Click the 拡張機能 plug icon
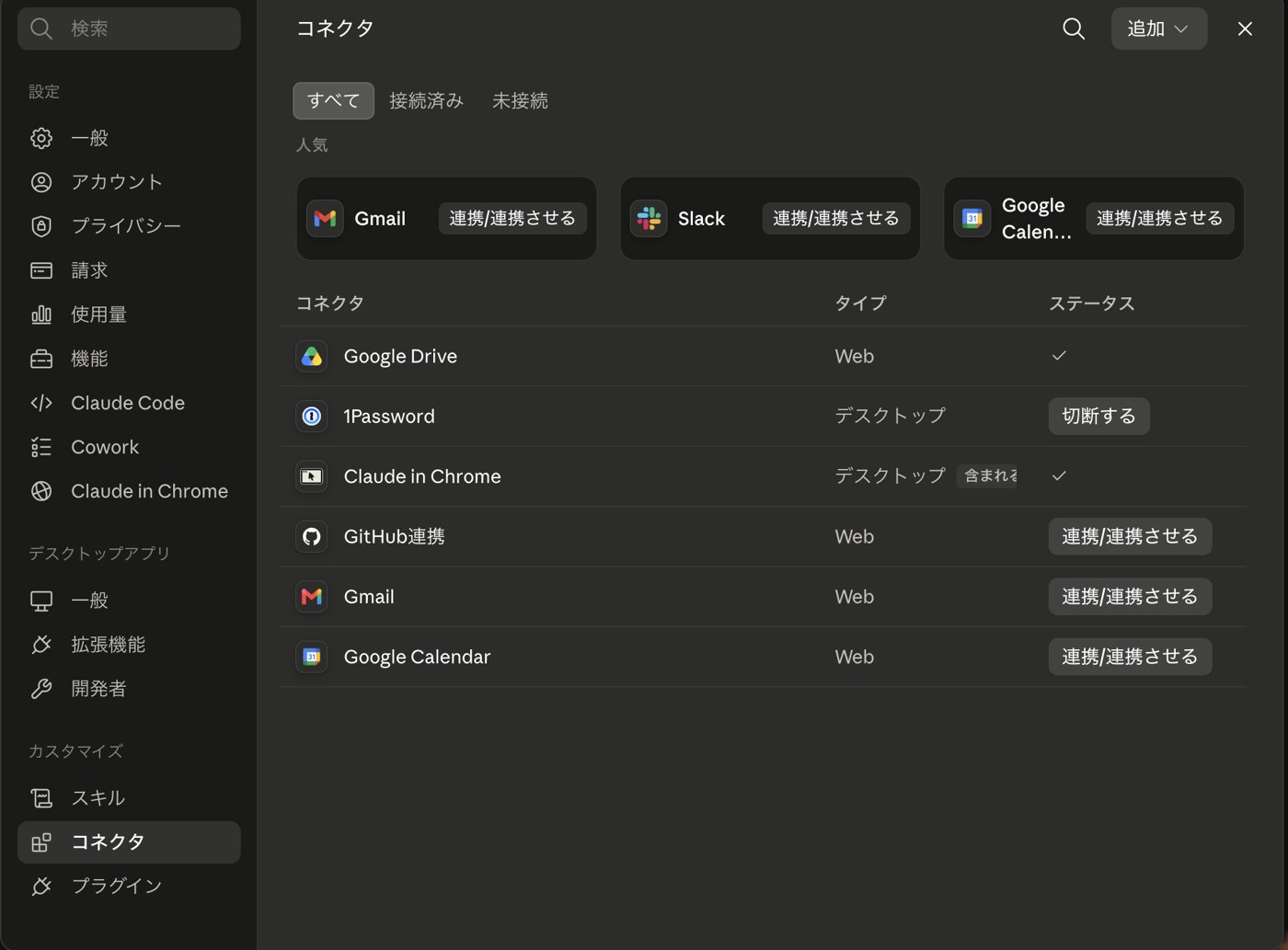The height and width of the screenshot is (950, 1288). coord(41,645)
